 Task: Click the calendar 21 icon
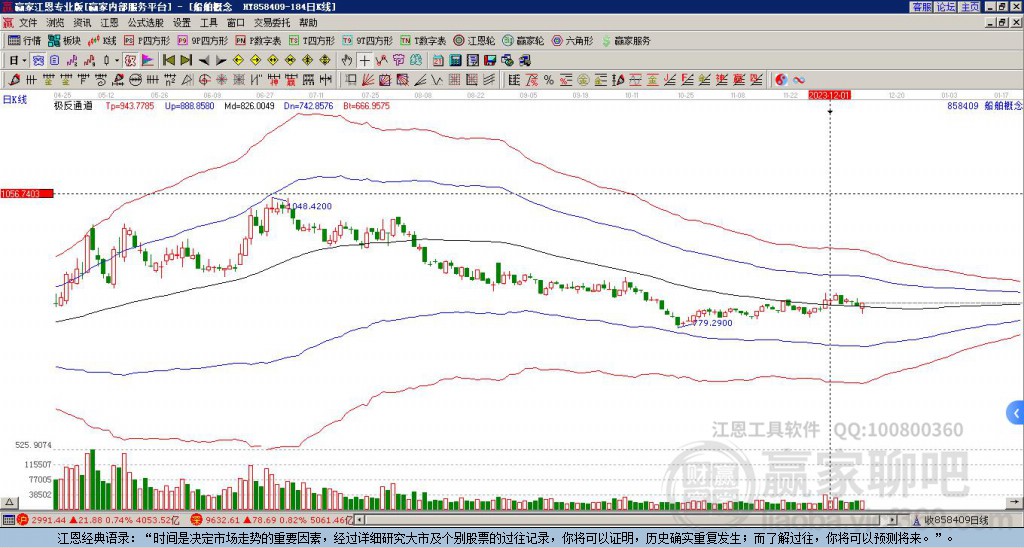coord(438,61)
